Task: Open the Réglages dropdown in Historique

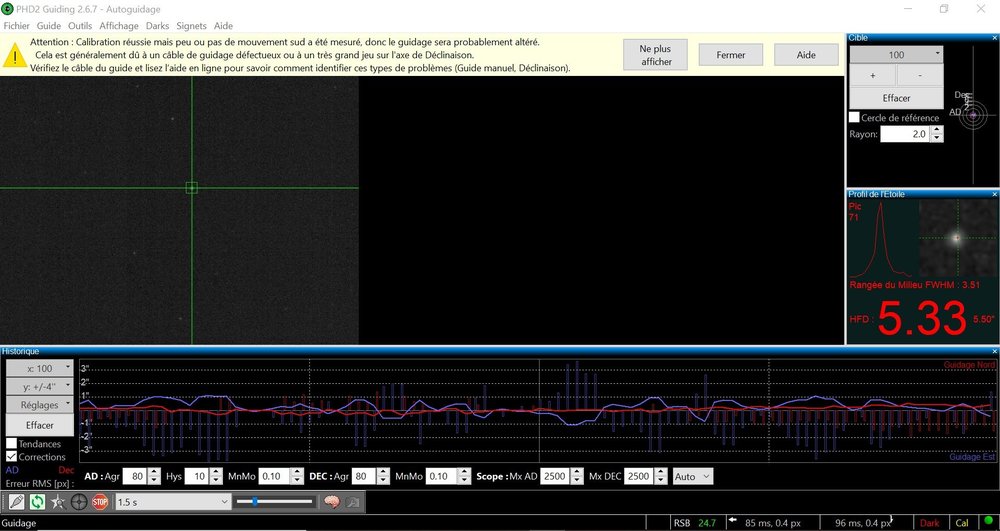Action: 40,404
